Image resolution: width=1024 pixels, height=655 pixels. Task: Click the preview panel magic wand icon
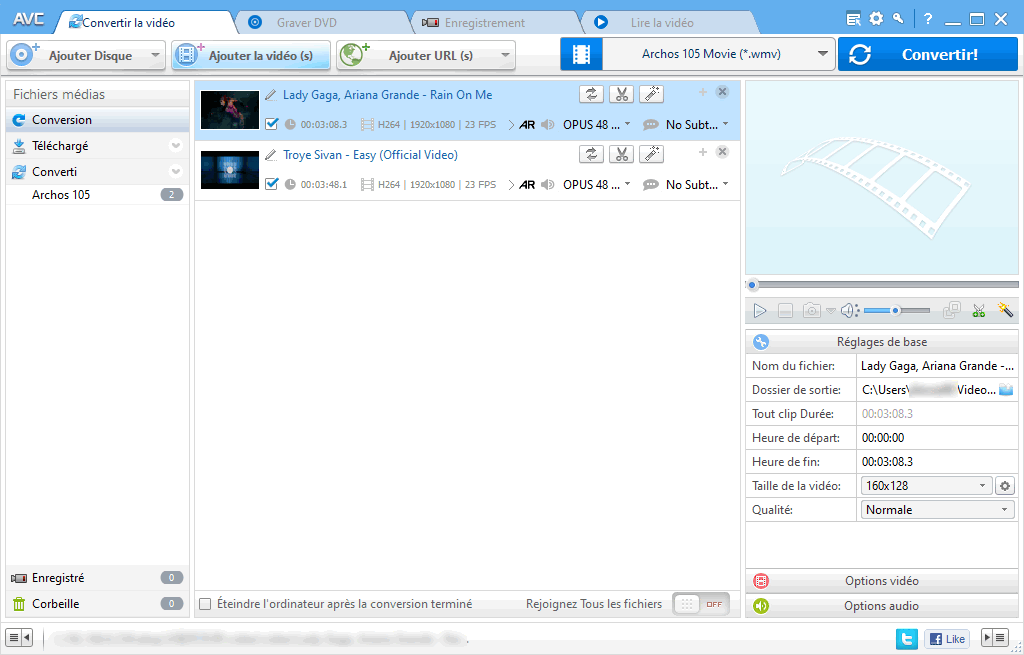pyautogui.click(x=1005, y=310)
